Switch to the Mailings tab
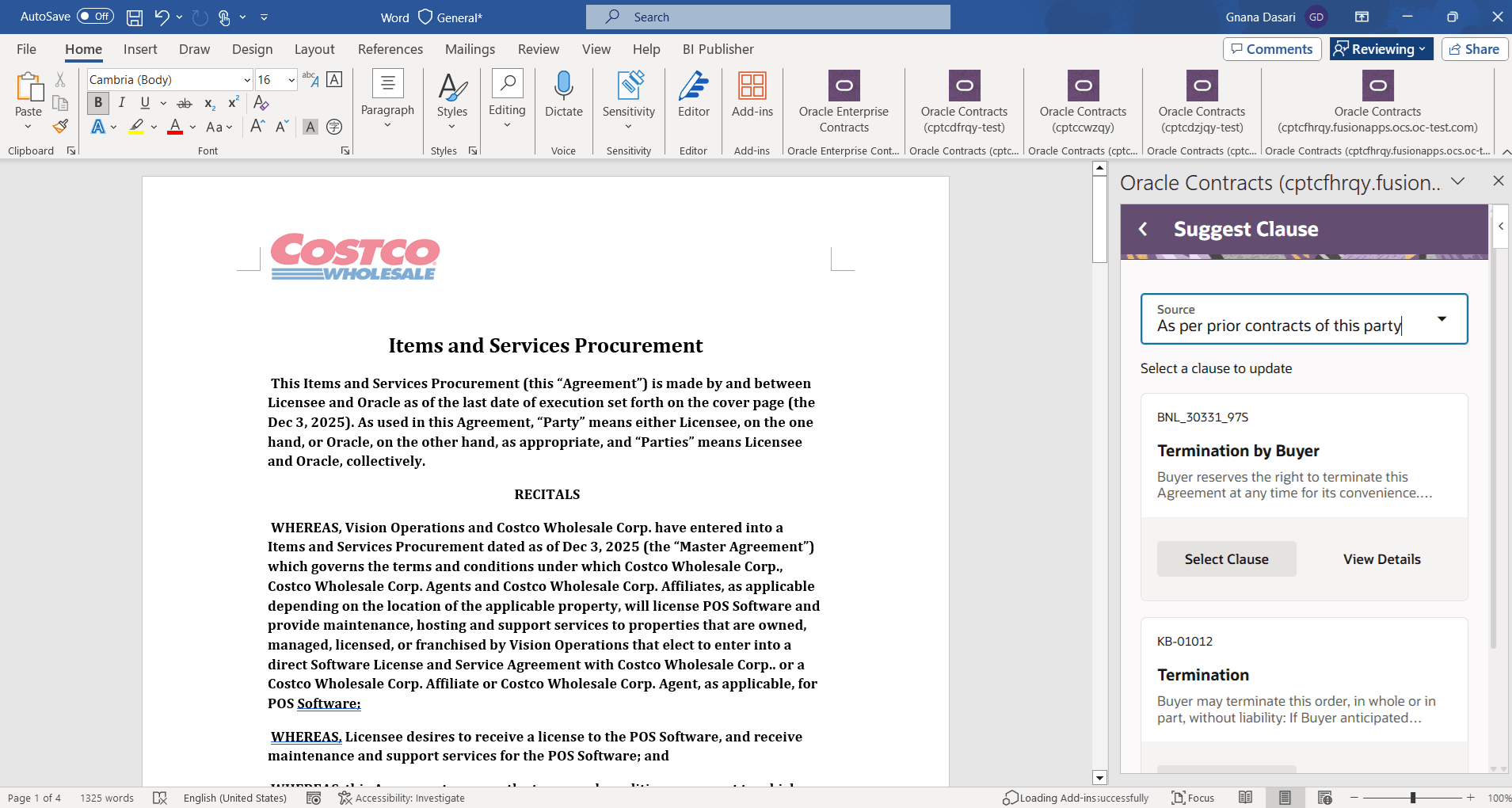This screenshot has width=1512, height=808. click(x=470, y=49)
